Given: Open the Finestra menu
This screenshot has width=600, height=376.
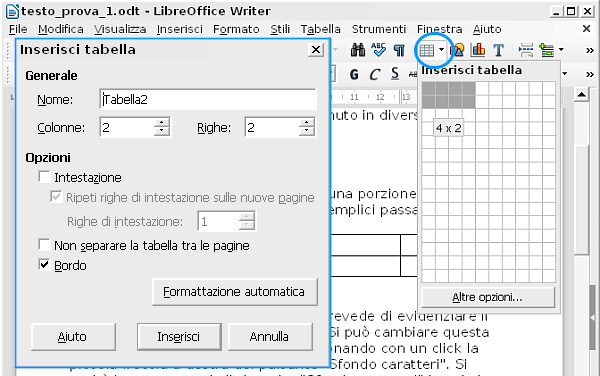Looking at the screenshot, I should tap(439, 29).
